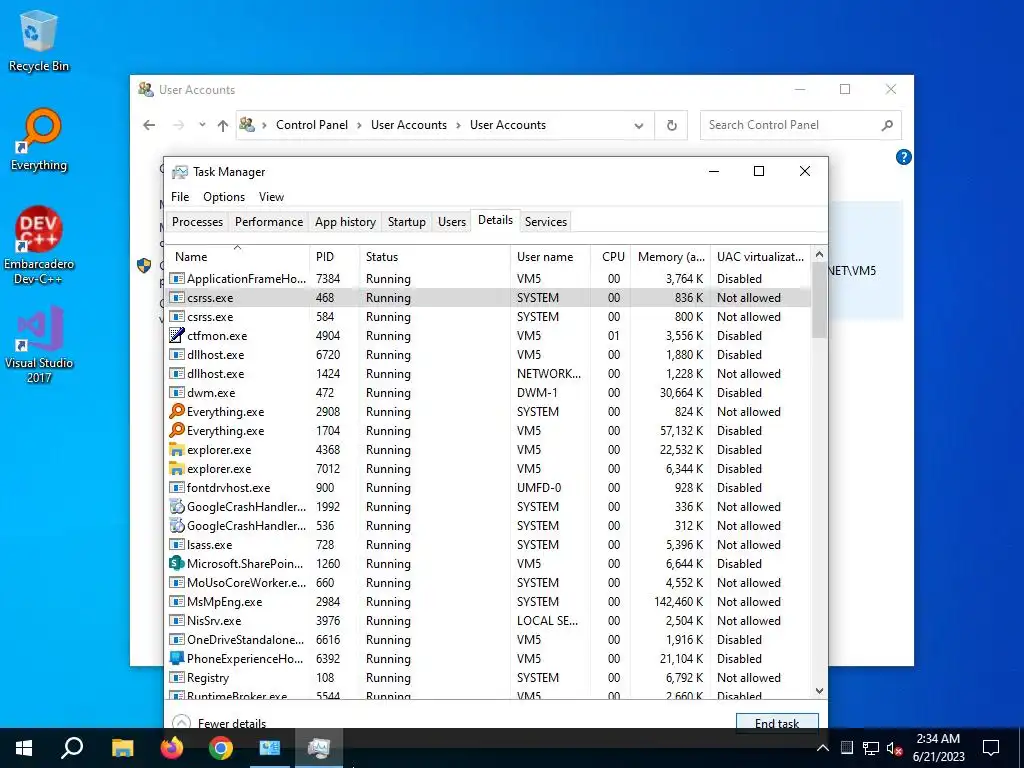
Task: Click the muted volume tray icon
Action: 894,748
